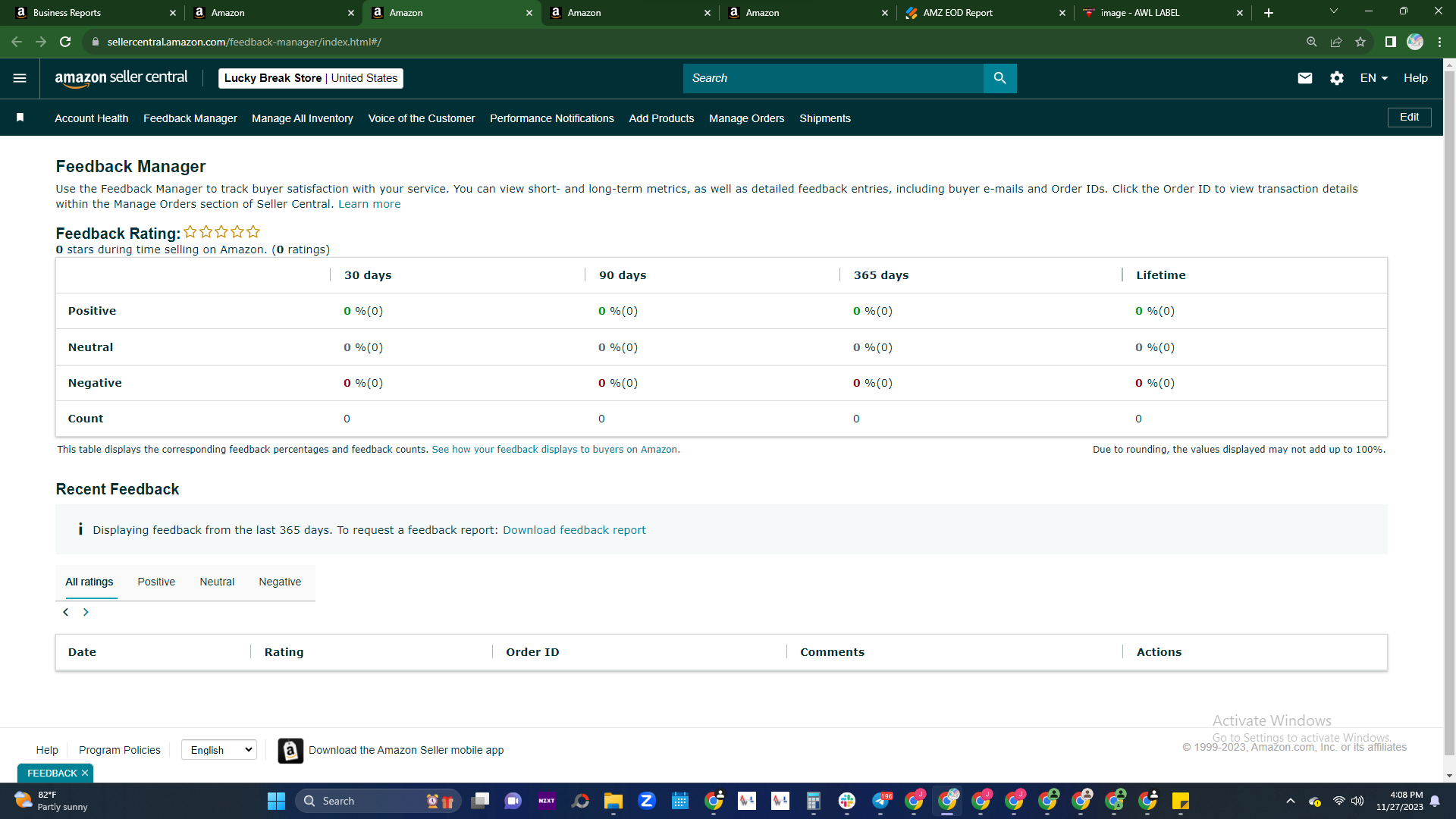Viewport: 1456px width, 819px height.
Task: Share this page icon in address bar
Action: [x=1336, y=42]
